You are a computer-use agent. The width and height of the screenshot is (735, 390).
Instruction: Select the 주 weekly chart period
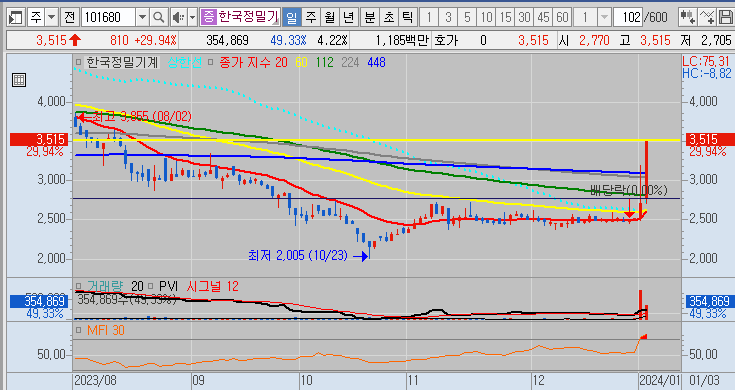coord(311,18)
